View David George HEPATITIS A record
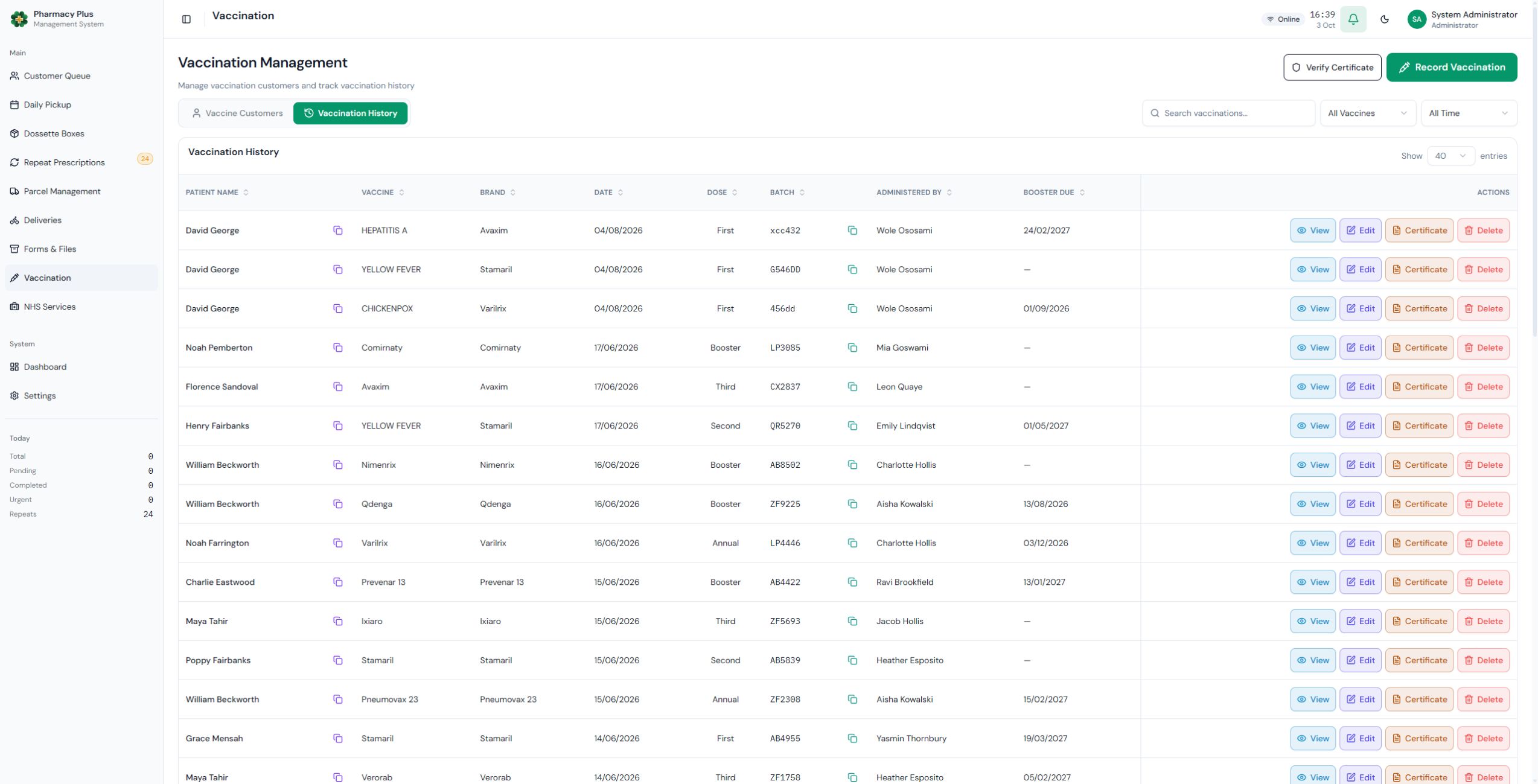 tap(1313, 231)
